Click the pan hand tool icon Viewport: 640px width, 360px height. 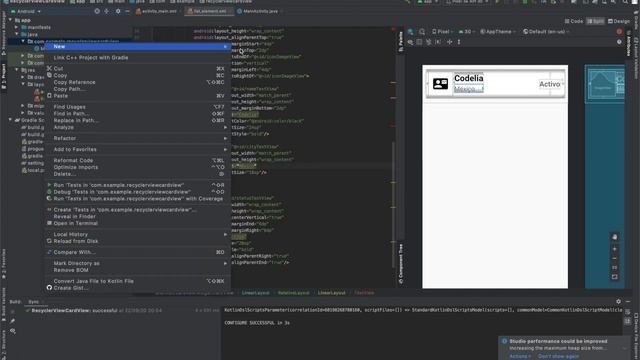pyautogui.click(x=615, y=237)
